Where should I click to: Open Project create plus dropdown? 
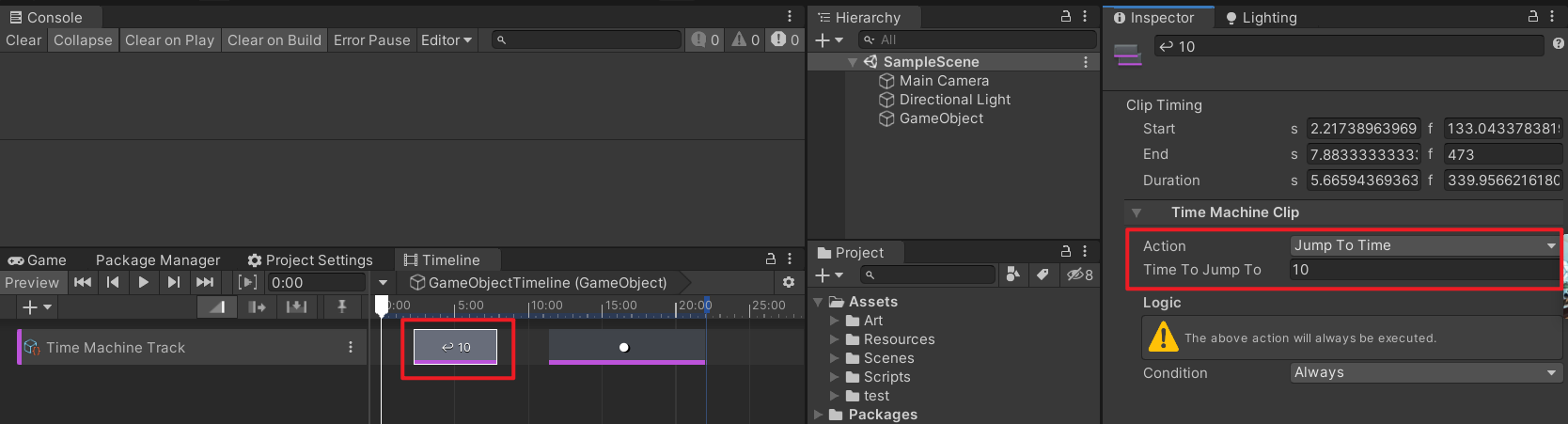coord(829,275)
